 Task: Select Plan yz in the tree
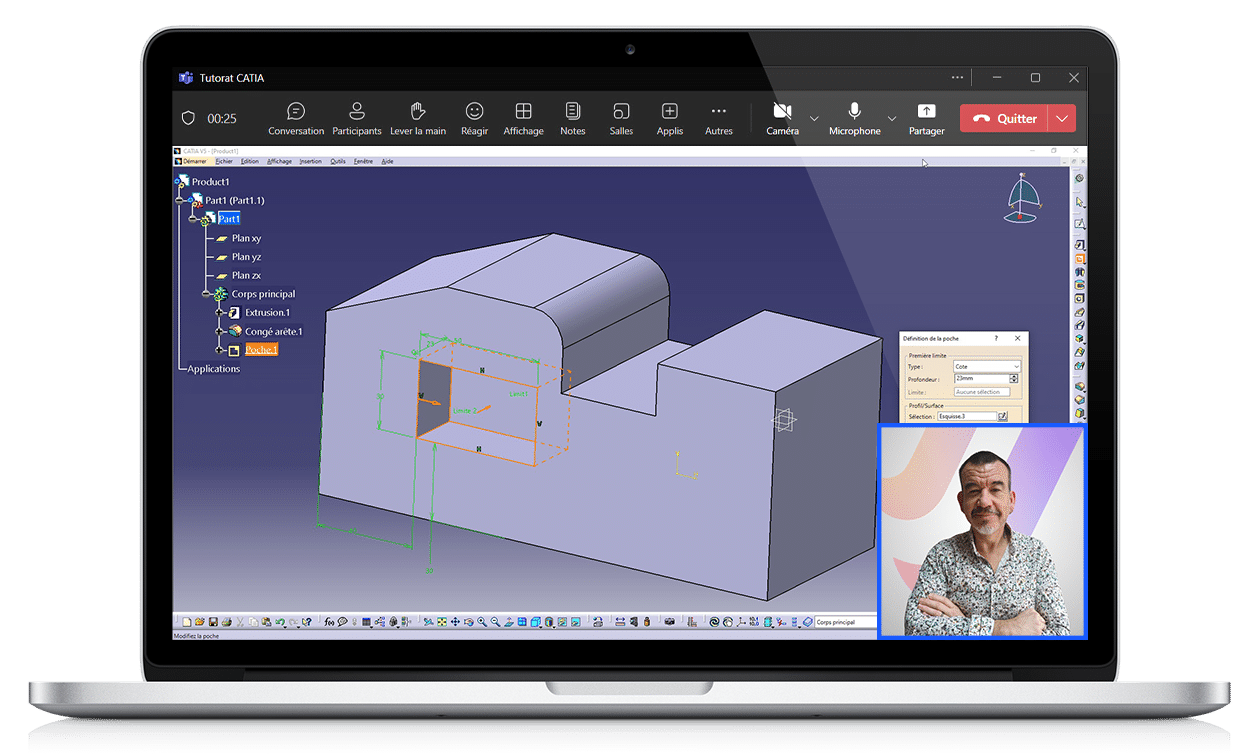click(246, 257)
